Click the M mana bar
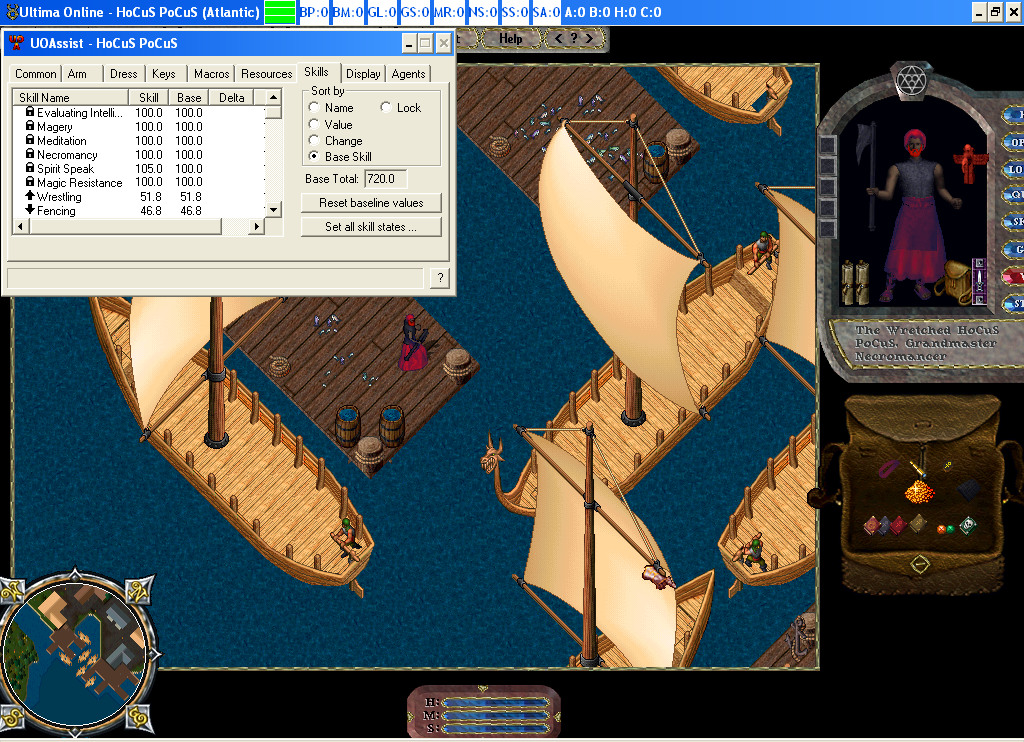This screenshot has height=742, width=1024. 496,715
